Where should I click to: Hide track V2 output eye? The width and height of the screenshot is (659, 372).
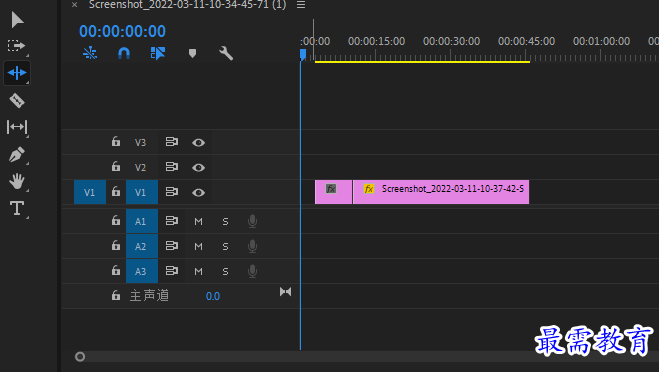(198, 168)
